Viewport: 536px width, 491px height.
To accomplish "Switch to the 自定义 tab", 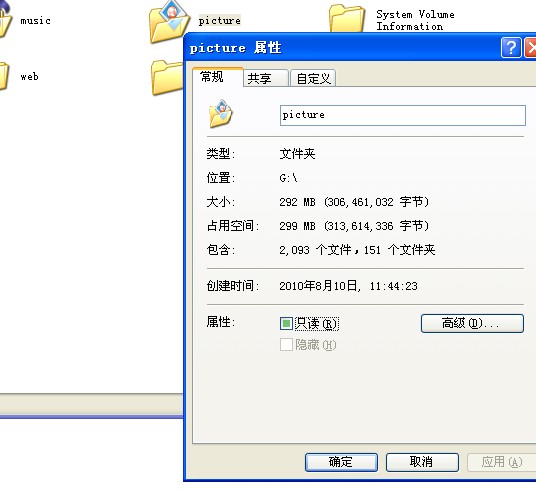I will tap(313, 78).
